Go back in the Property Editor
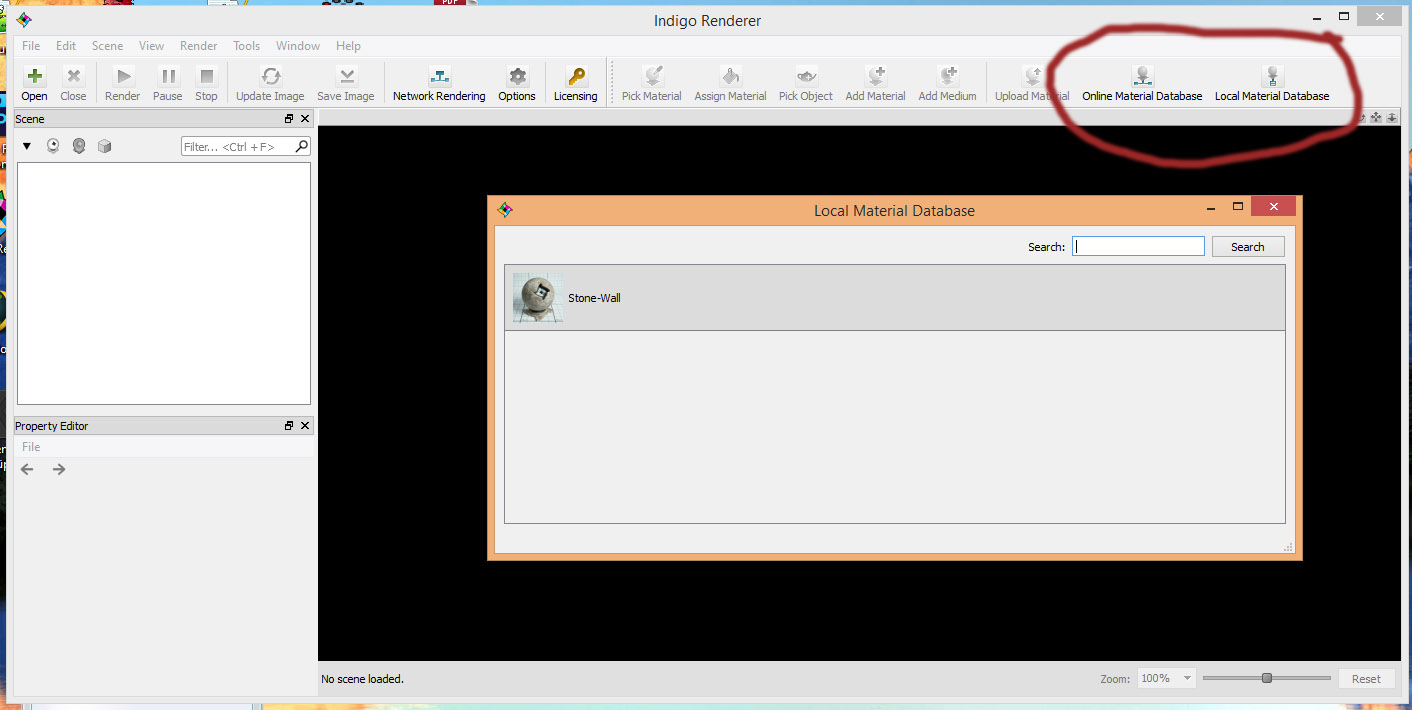The image size is (1412, 710). 27,469
